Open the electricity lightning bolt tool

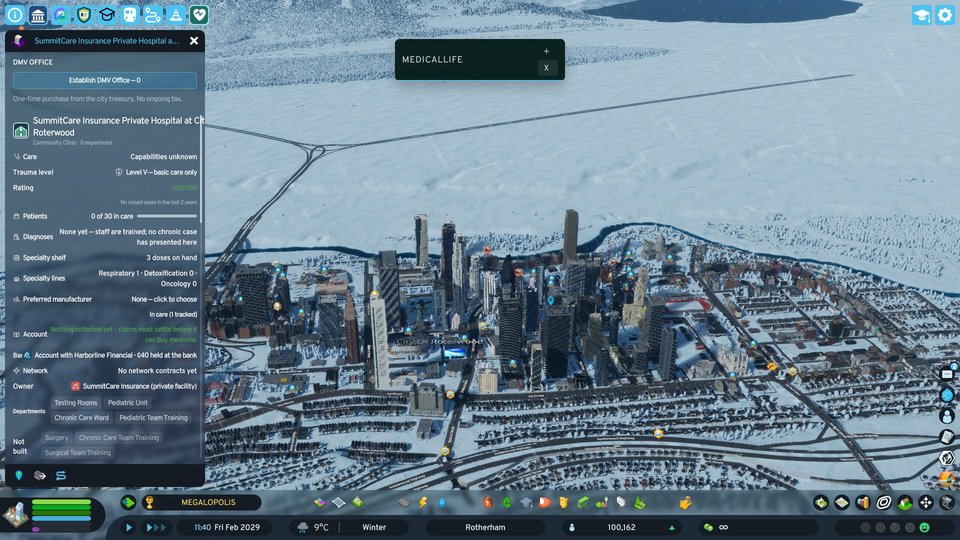(423, 503)
